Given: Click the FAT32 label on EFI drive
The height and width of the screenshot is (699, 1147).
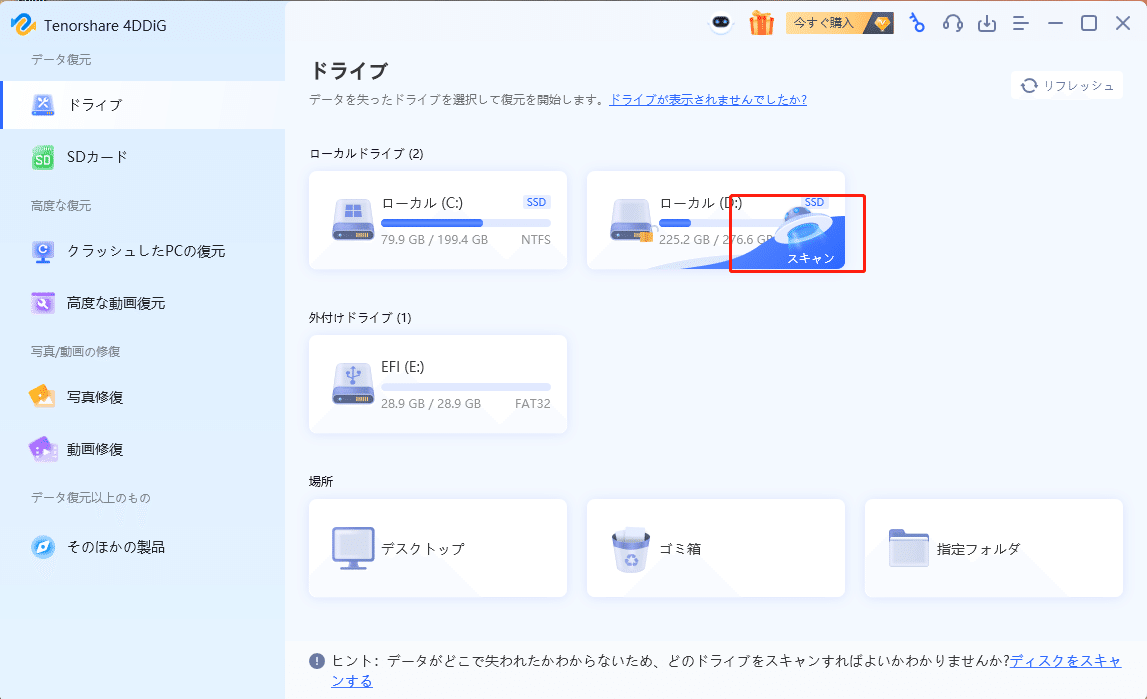Looking at the screenshot, I should click(x=533, y=404).
